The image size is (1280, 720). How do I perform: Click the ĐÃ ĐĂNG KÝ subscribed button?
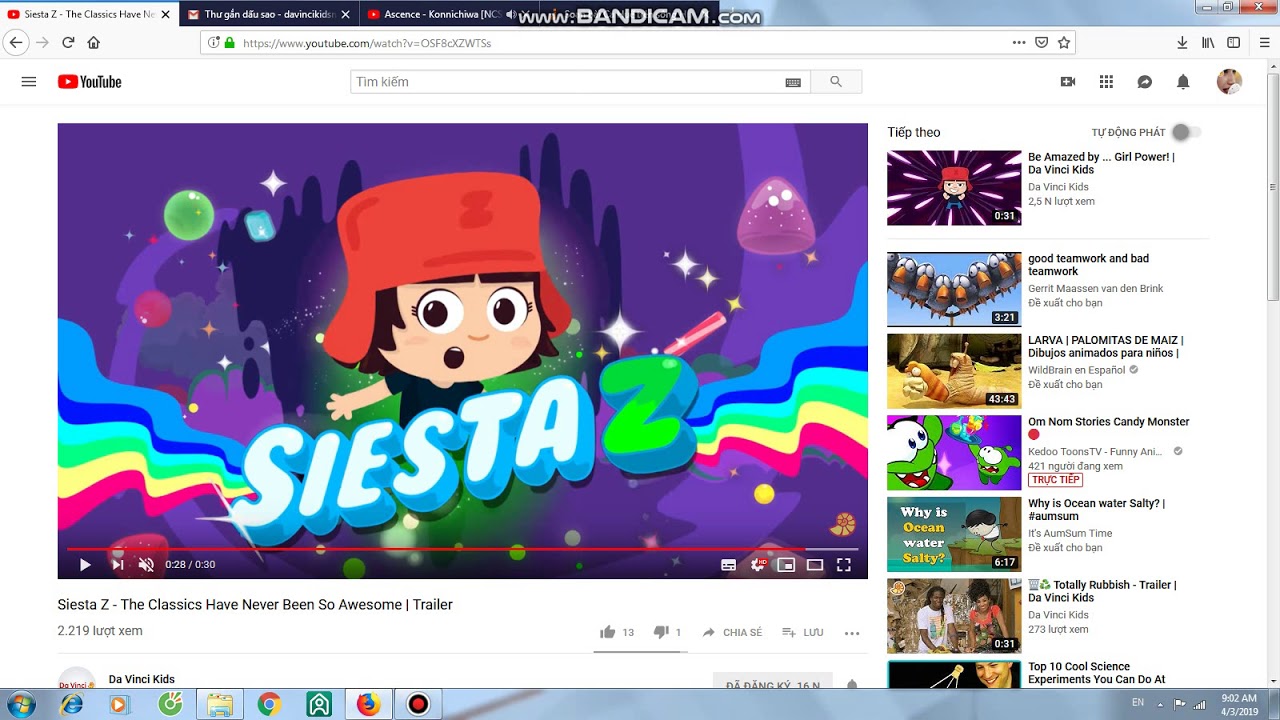pyautogui.click(x=773, y=685)
